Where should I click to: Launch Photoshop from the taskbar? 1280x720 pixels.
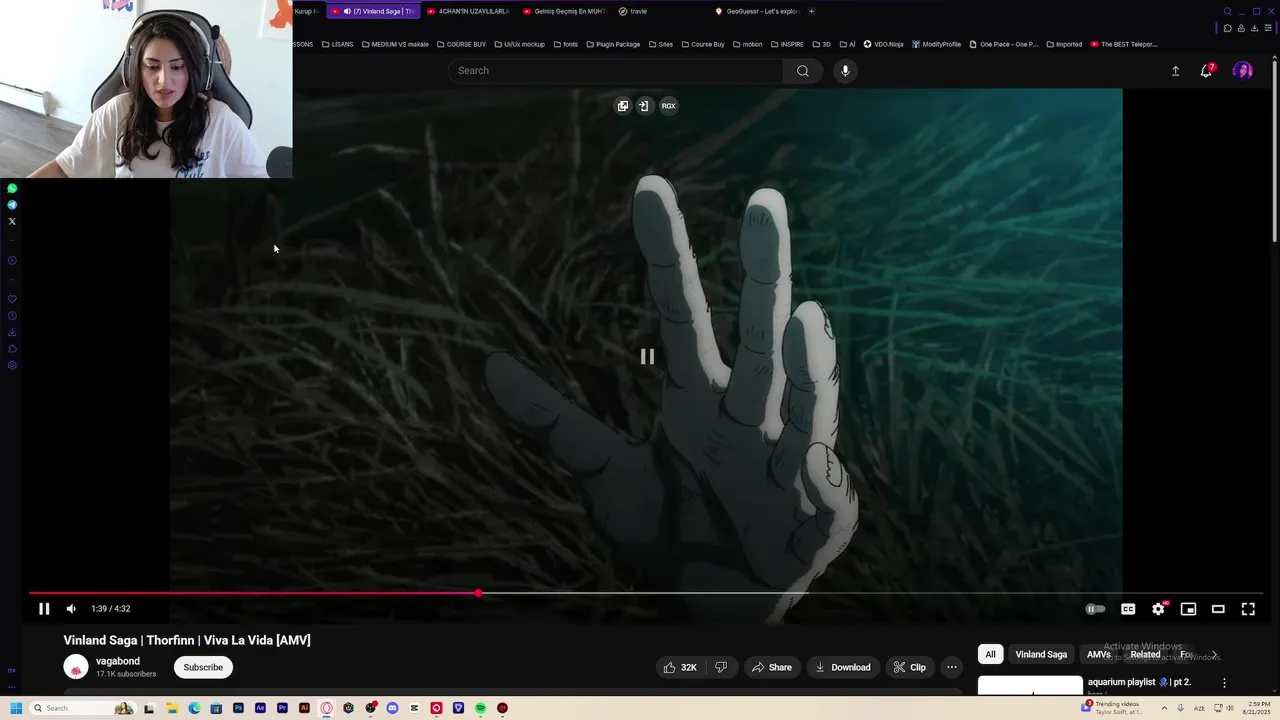[x=238, y=709]
